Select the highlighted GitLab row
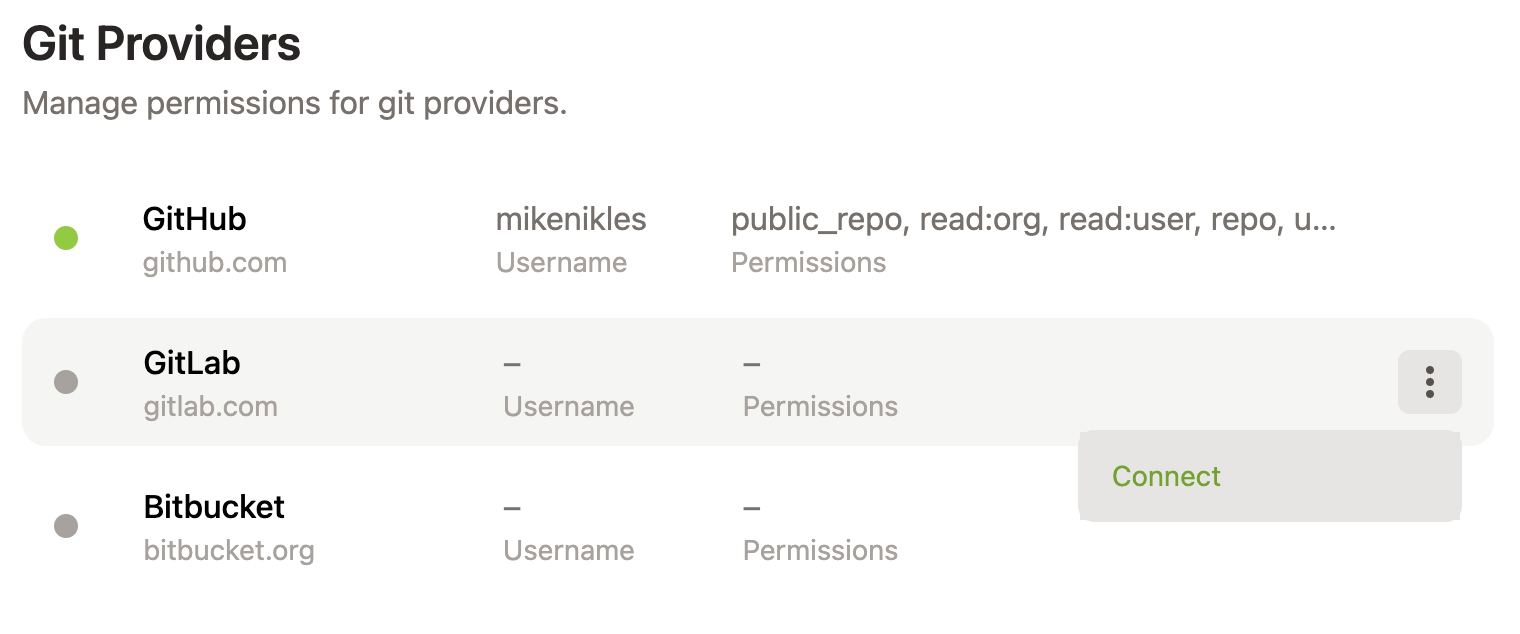Viewport: 1520px width, 634px height. click(x=600, y=381)
